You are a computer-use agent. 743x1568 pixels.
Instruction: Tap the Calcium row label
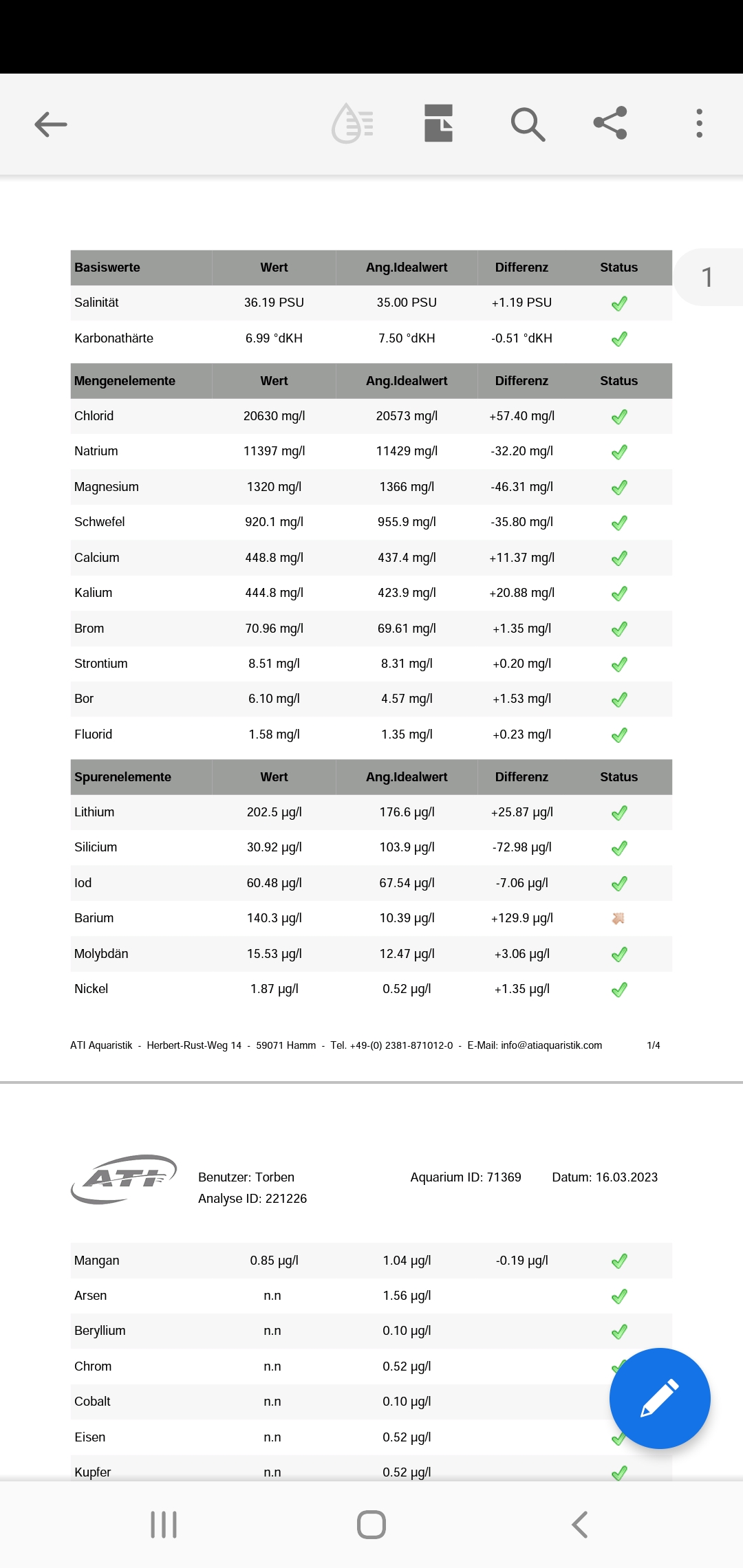97,558
